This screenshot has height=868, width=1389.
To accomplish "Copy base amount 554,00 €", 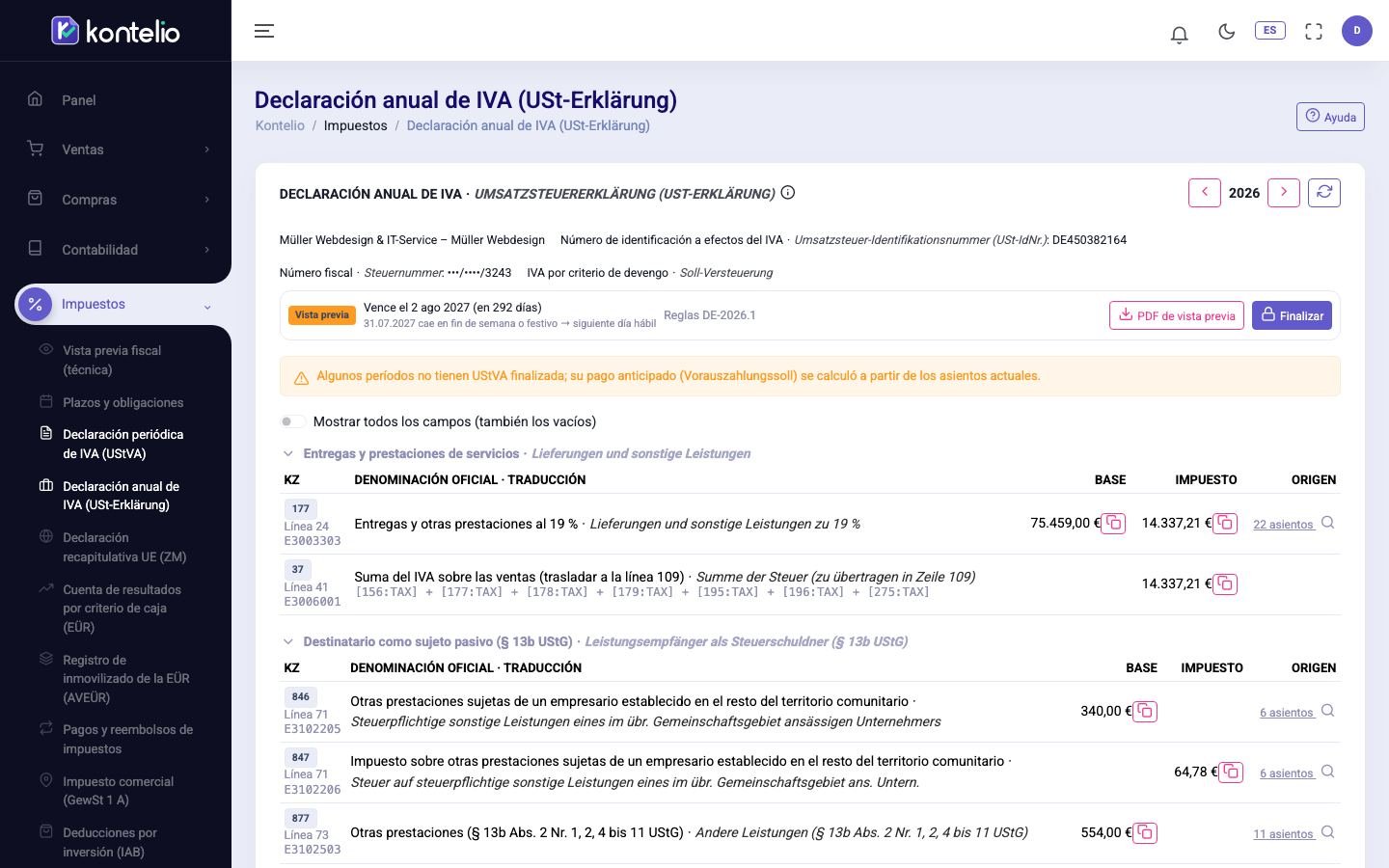I will 1145,833.
